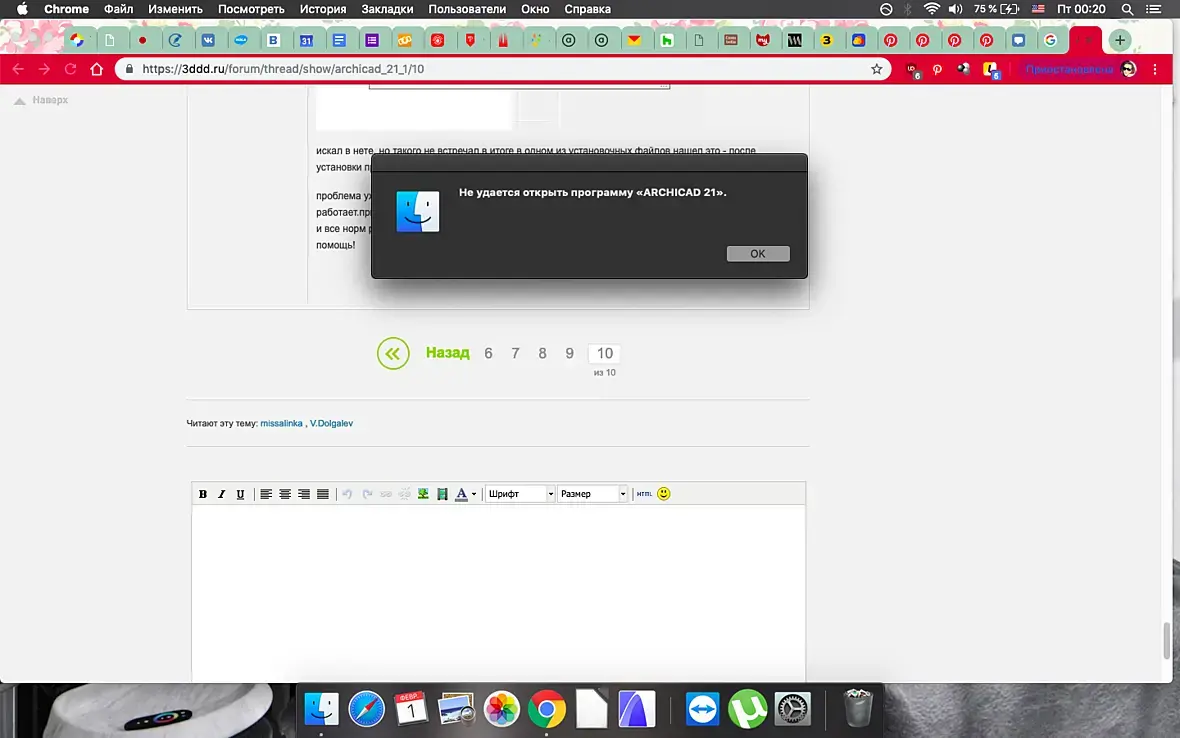
Task: Align text right in the editor
Action: click(x=303, y=494)
